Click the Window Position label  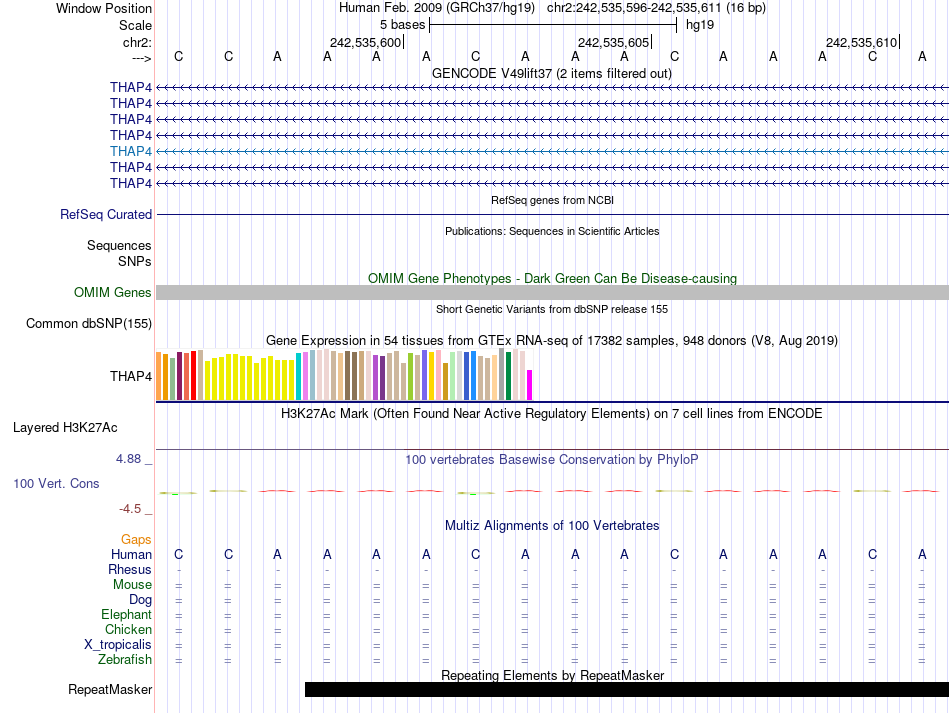coord(104,8)
